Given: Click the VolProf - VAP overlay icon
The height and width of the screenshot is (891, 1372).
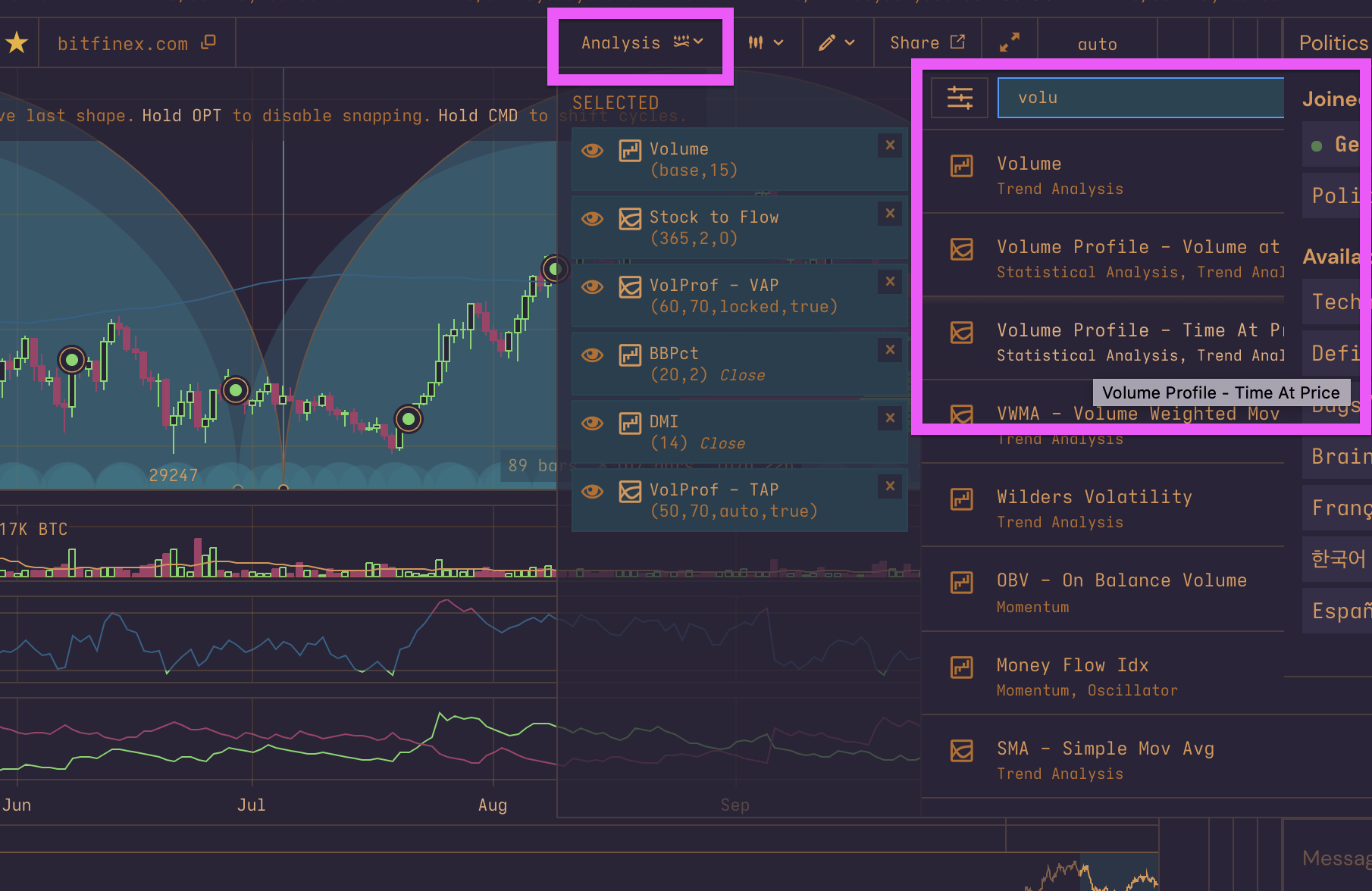Looking at the screenshot, I should [630, 286].
